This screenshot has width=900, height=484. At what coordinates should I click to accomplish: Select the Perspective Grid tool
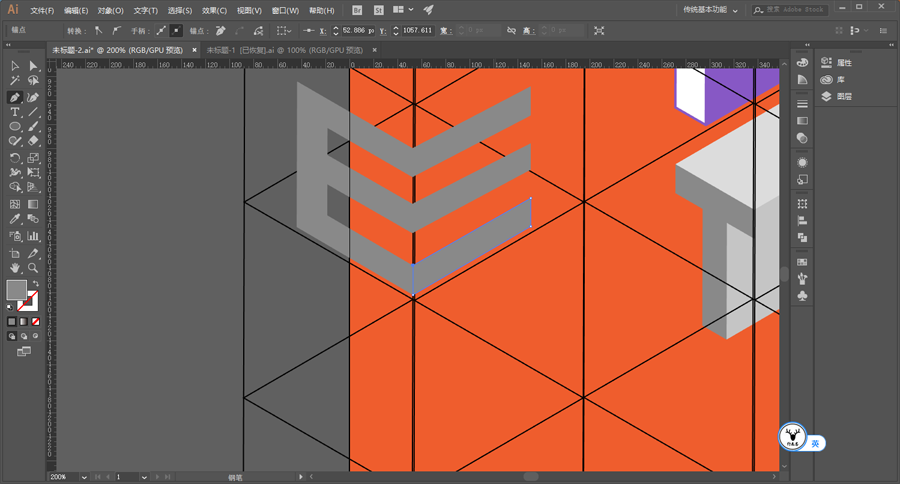click(33, 187)
